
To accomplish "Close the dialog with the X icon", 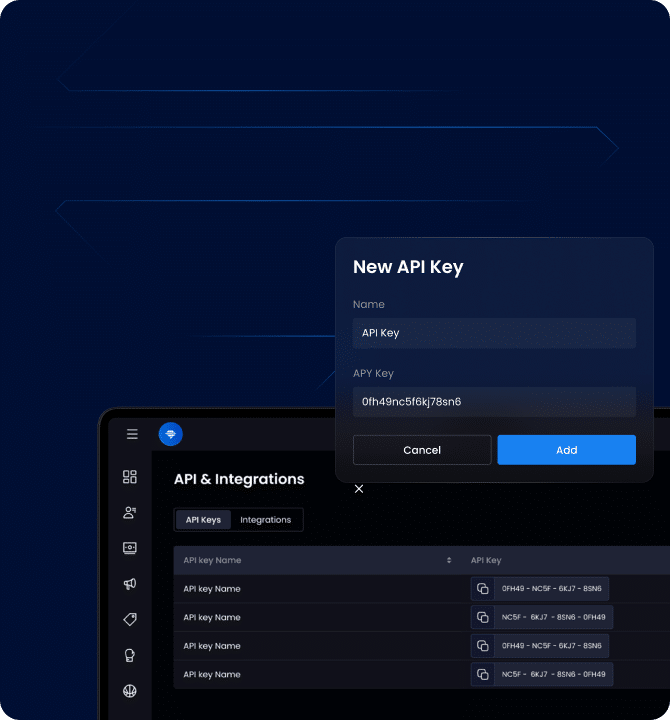I will [359, 489].
